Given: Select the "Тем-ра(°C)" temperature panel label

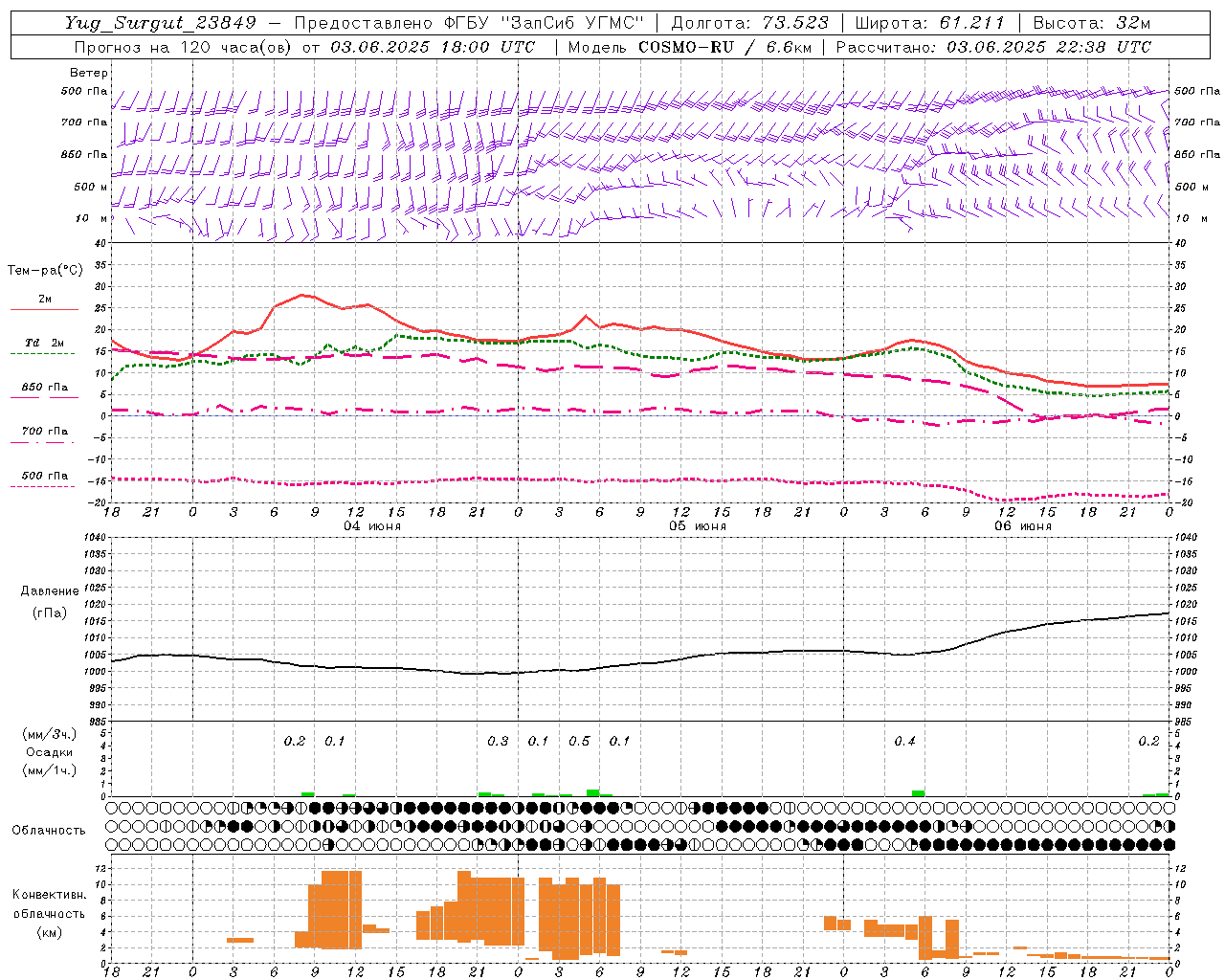Looking at the screenshot, I should pyautogui.click(x=45, y=271).
